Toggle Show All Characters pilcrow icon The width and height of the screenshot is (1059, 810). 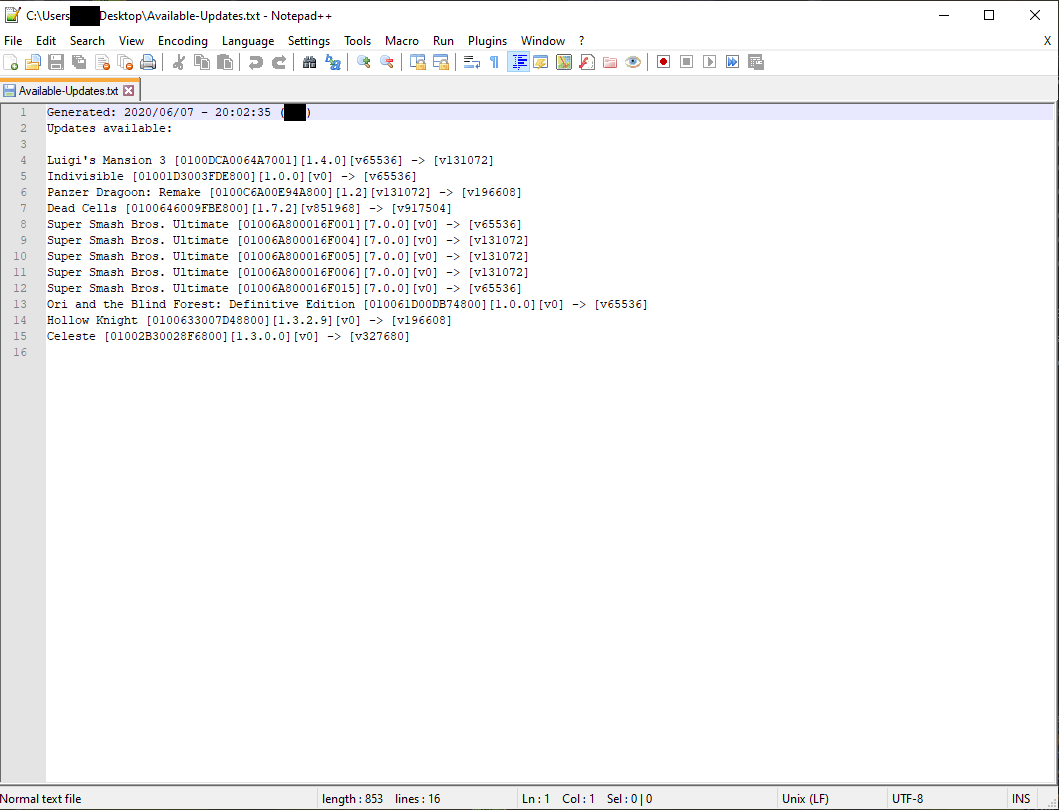click(494, 62)
